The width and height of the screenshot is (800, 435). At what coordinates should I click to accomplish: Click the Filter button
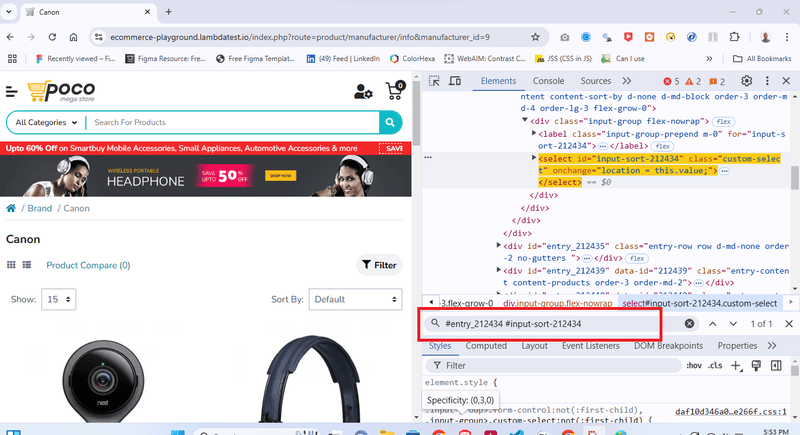pos(379,265)
